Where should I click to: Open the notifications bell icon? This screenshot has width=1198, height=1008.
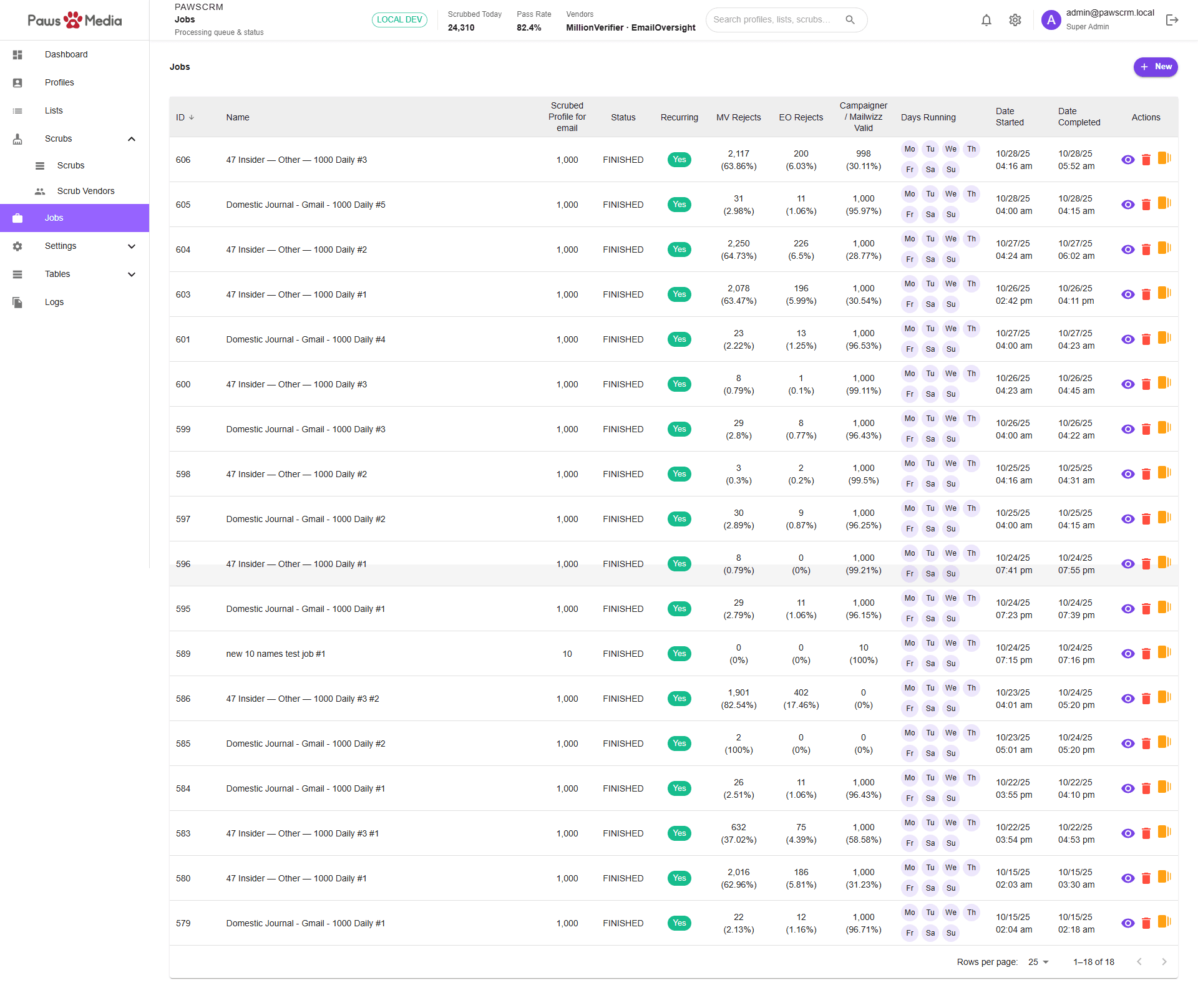(986, 20)
